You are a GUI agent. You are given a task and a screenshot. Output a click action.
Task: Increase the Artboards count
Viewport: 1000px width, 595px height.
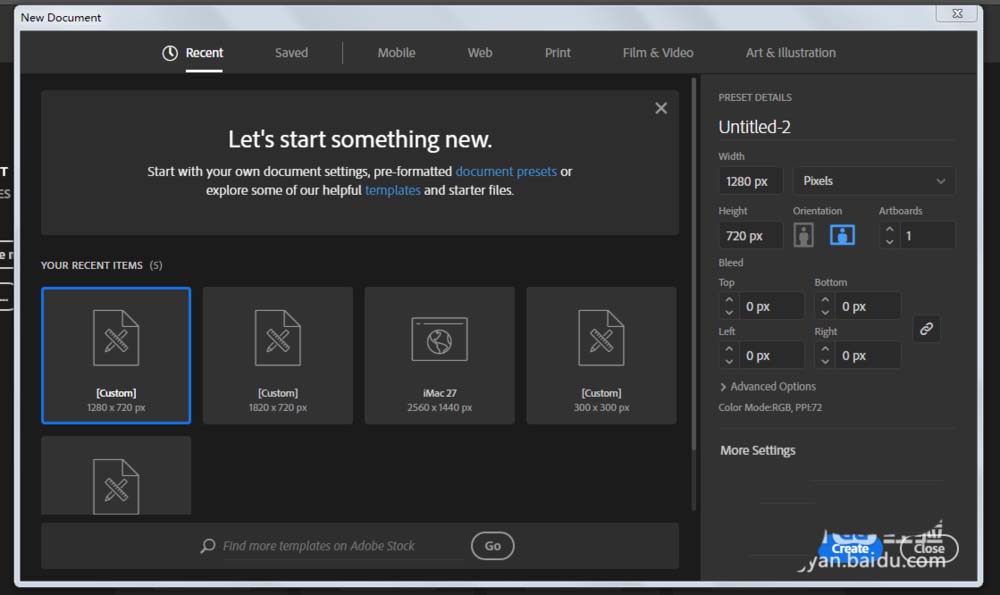coord(889,230)
